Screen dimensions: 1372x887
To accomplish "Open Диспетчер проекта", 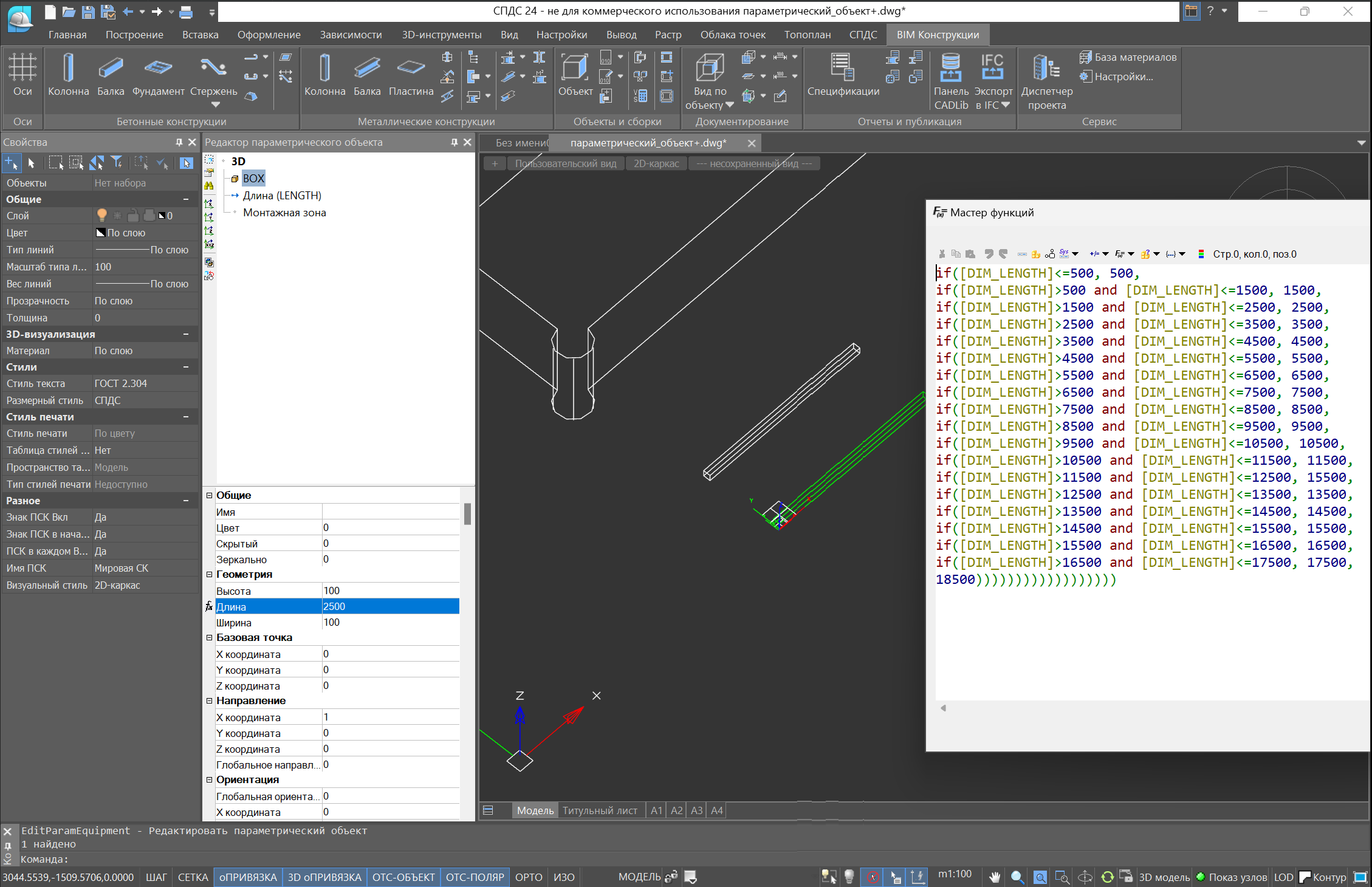I will 1046,81.
